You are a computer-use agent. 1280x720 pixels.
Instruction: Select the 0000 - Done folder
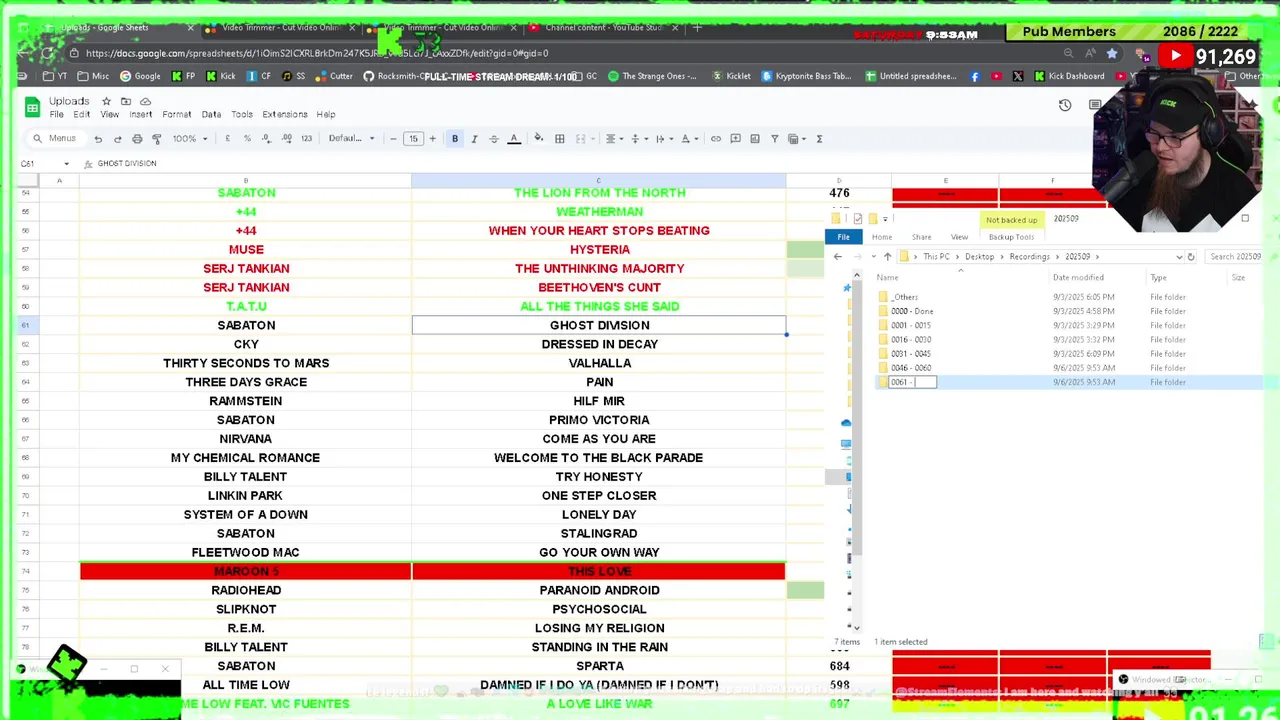pyautogui.click(x=912, y=311)
